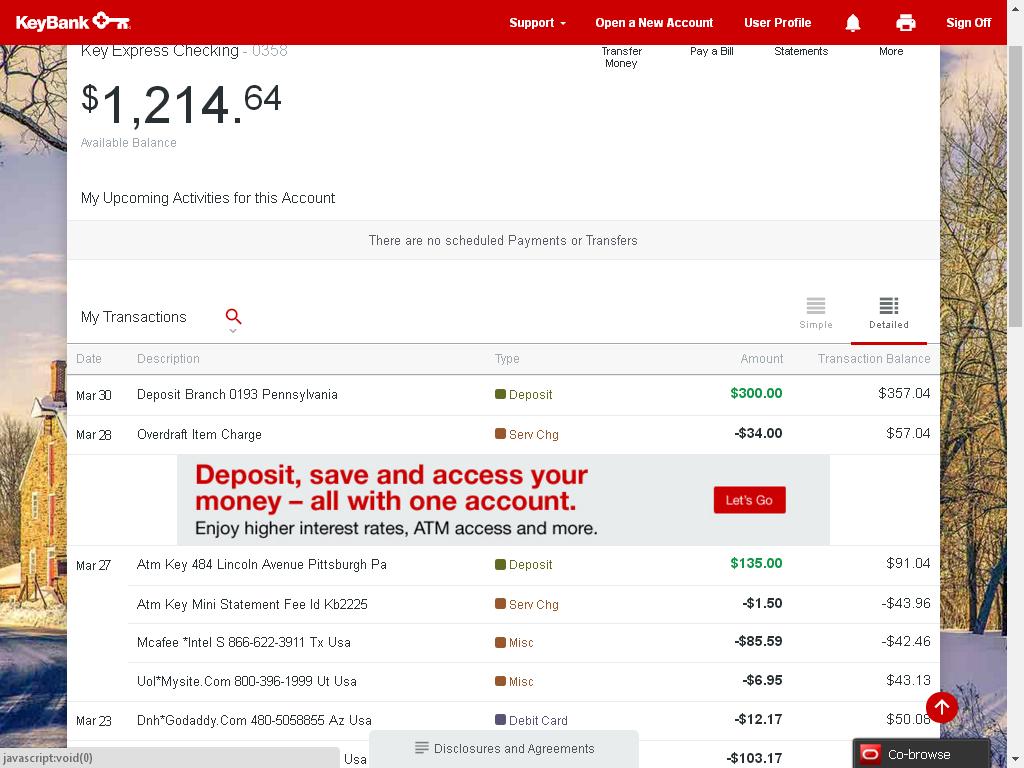Open the More actions menu
The height and width of the screenshot is (768, 1024).
[x=891, y=51]
